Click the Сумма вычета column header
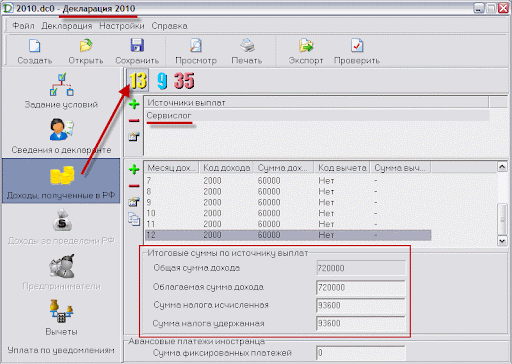This screenshot has width=512, height=364. click(400, 168)
